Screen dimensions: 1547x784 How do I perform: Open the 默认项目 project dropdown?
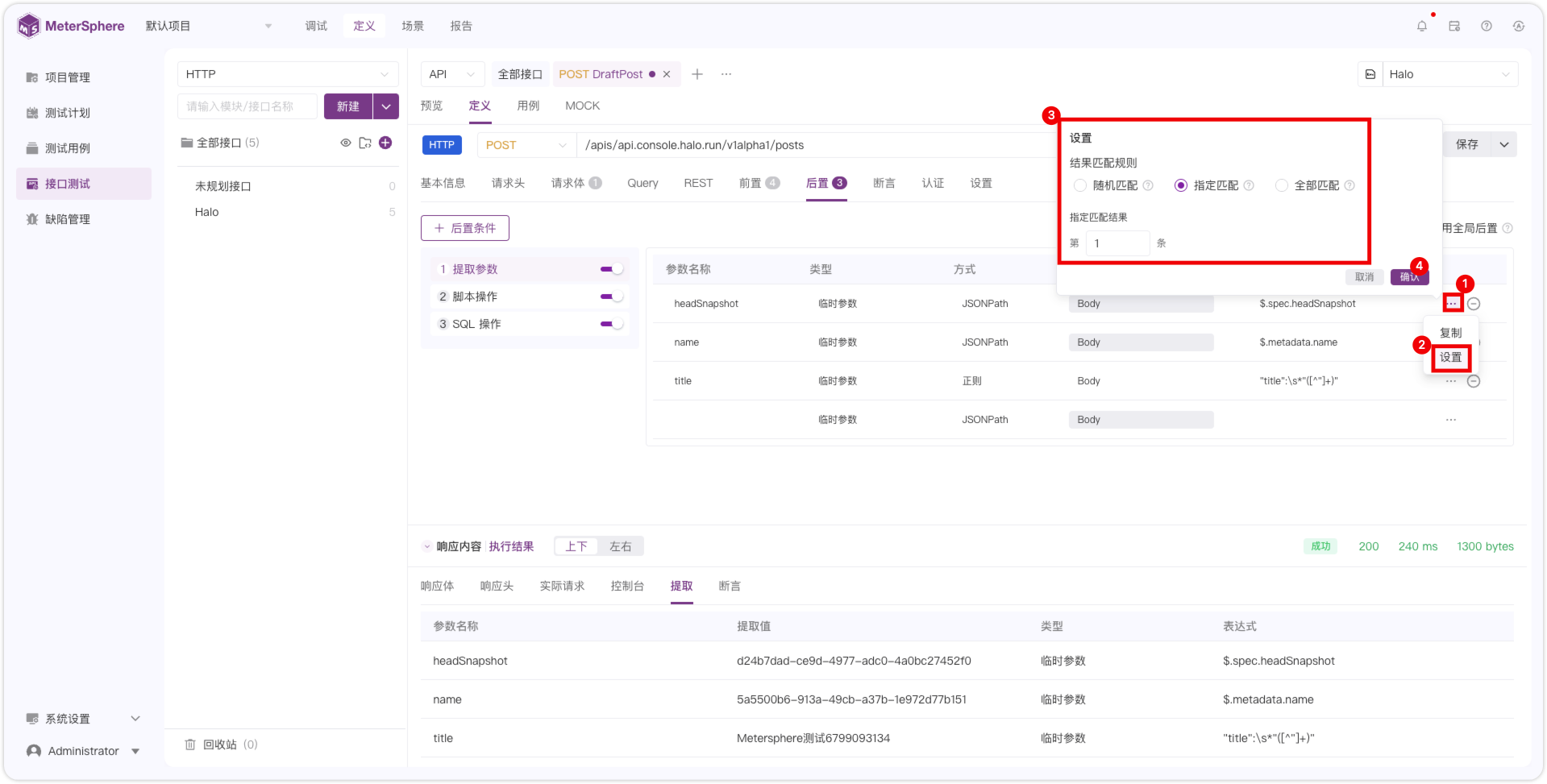(209, 26)
